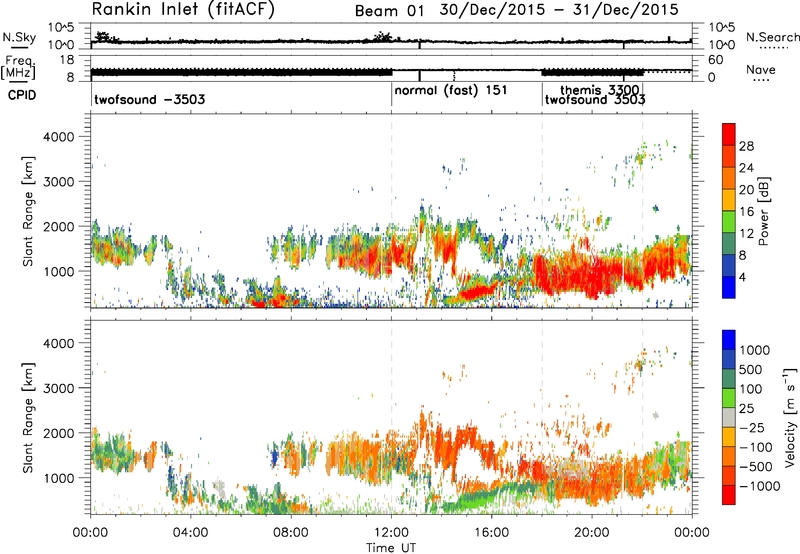Click the gray swatch of Velocity colorbar

pos(729,417)
